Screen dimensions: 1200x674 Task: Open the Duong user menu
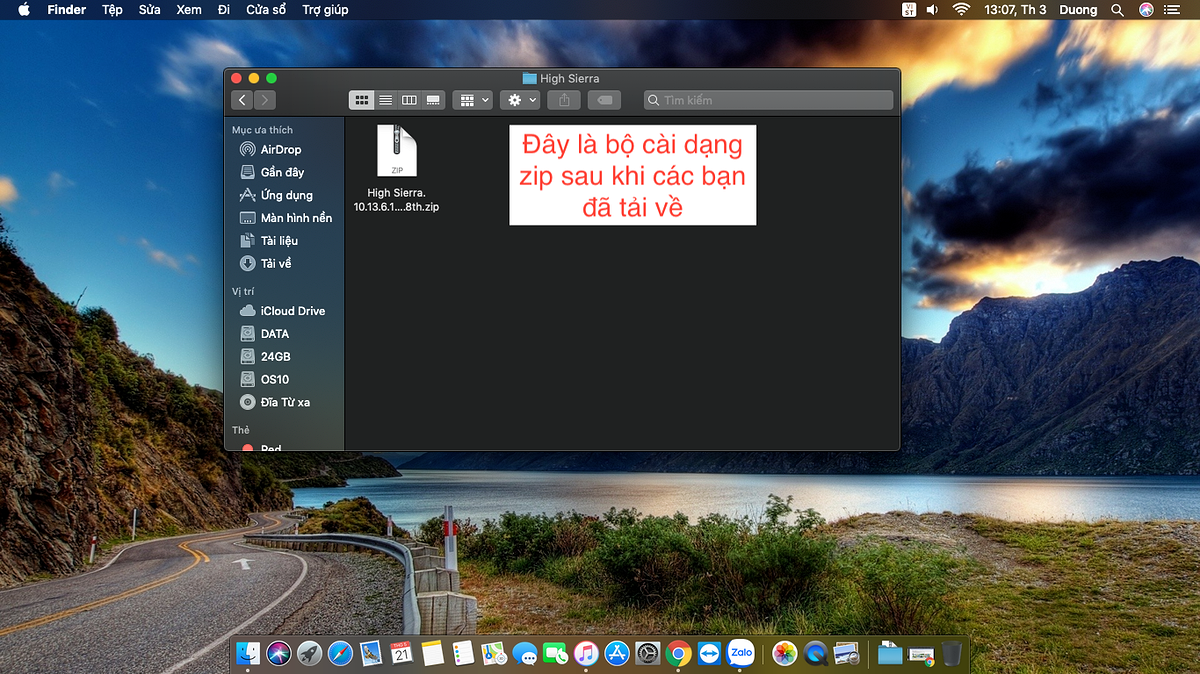(1079, 10)
